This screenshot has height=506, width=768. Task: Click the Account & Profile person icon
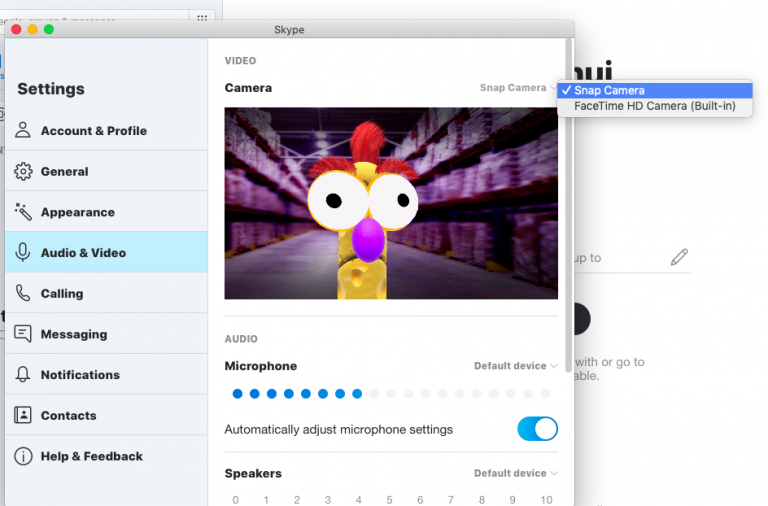(23, 130)
